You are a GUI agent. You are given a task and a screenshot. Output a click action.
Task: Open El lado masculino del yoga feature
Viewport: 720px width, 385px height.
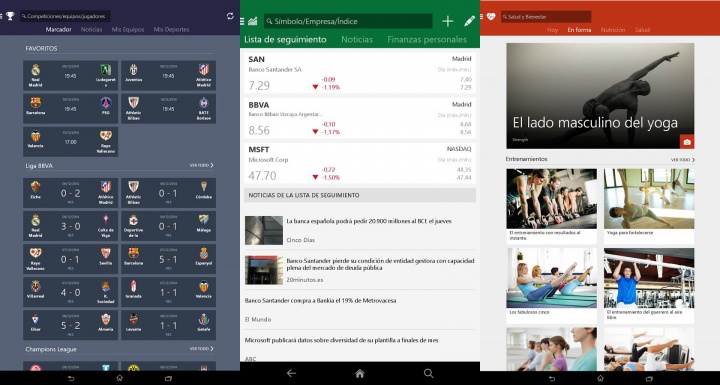point(600,96)
